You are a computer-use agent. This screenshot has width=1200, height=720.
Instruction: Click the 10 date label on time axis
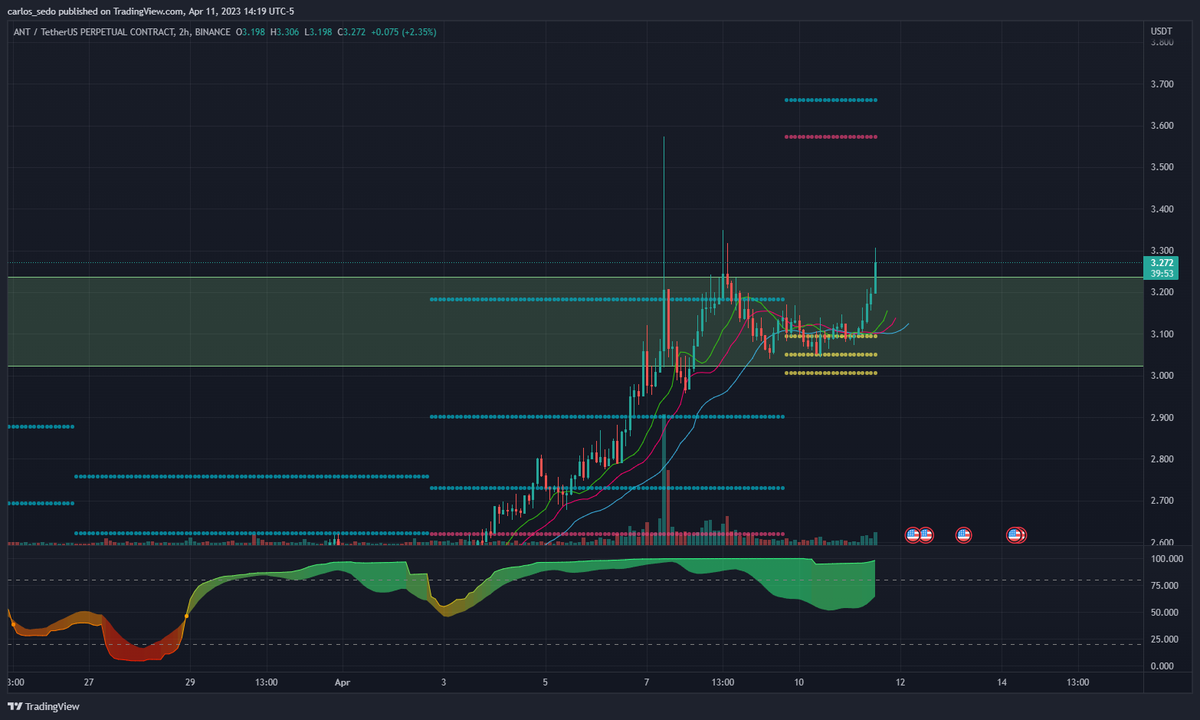tap(799, 683)
